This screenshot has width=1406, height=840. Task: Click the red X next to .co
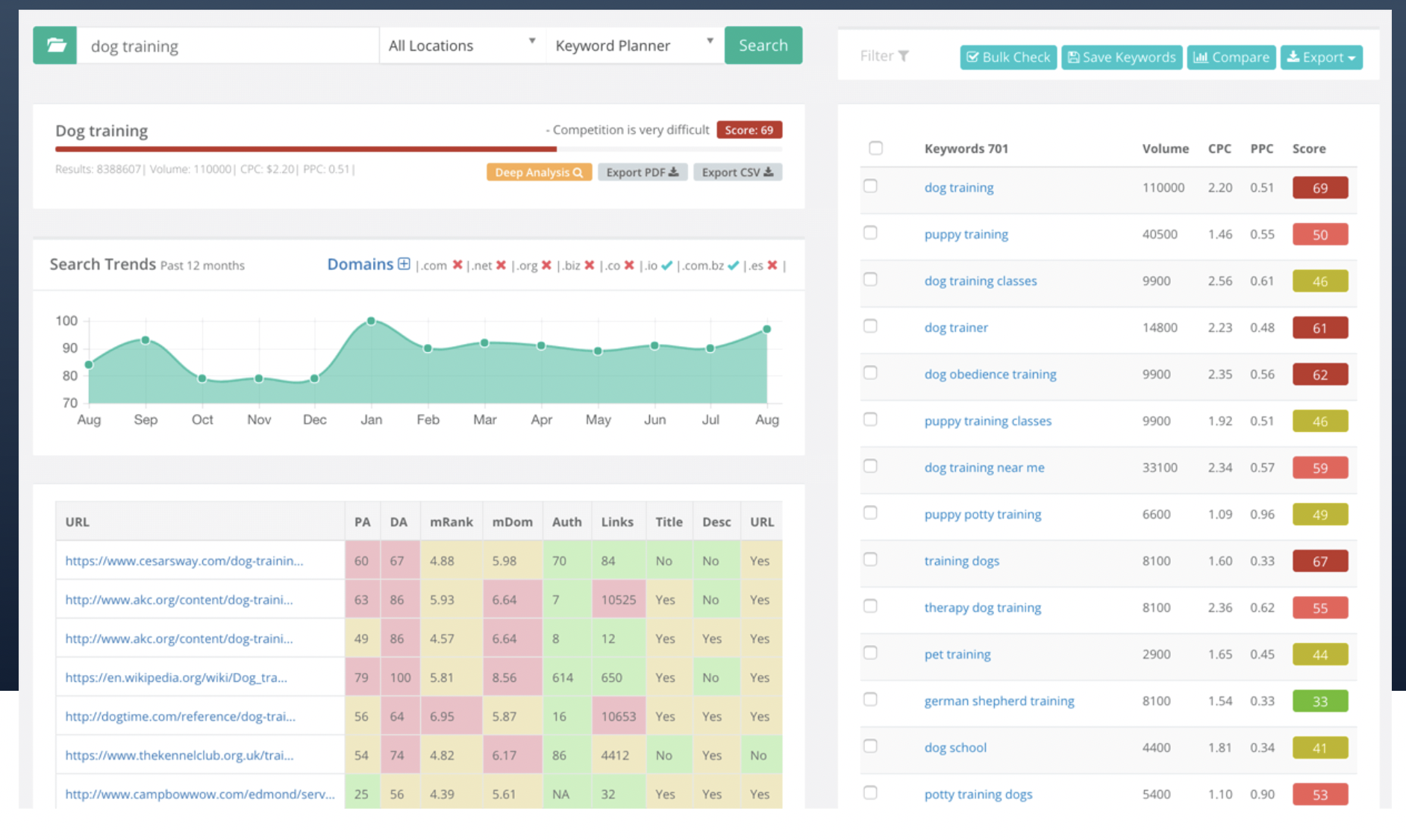click(629, 265)
